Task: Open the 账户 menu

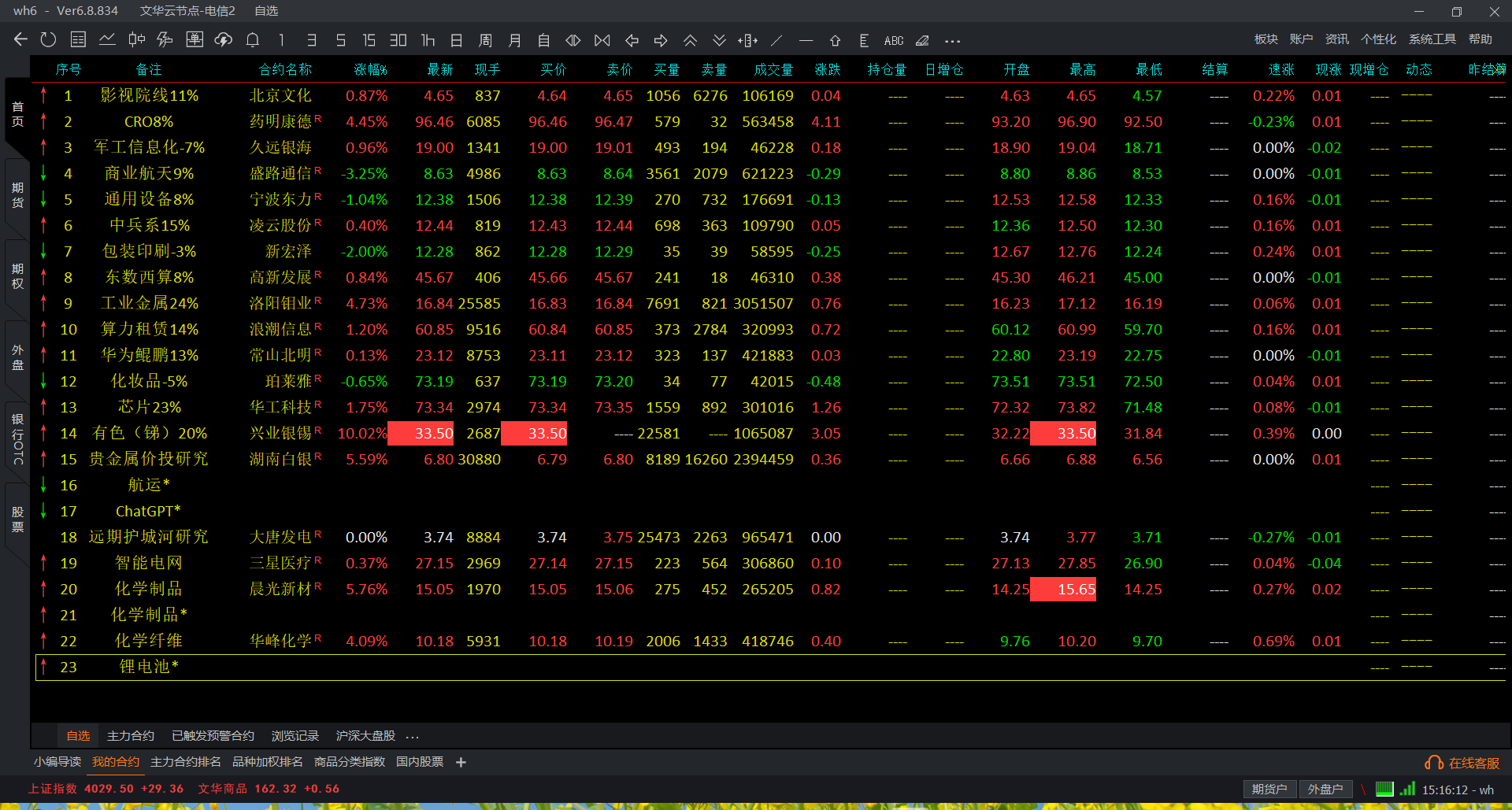Action: (1301, 39)
